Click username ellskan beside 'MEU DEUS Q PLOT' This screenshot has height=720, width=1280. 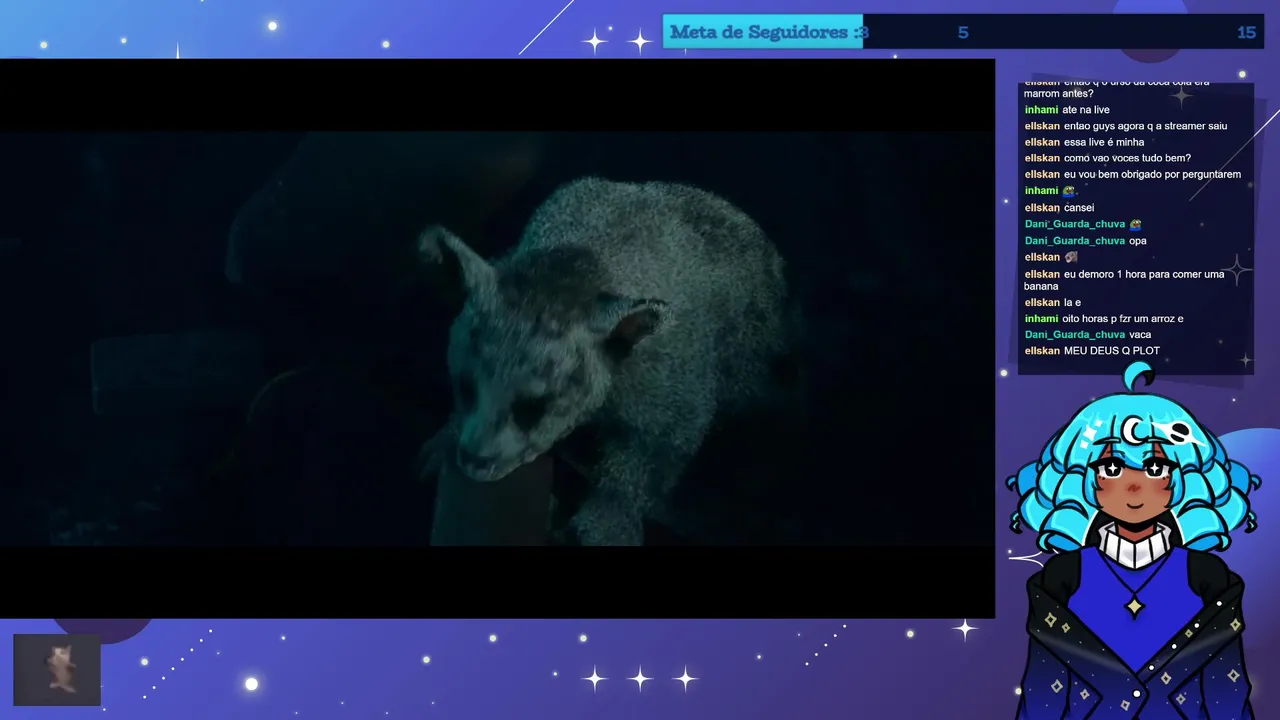coord(1042,351)
